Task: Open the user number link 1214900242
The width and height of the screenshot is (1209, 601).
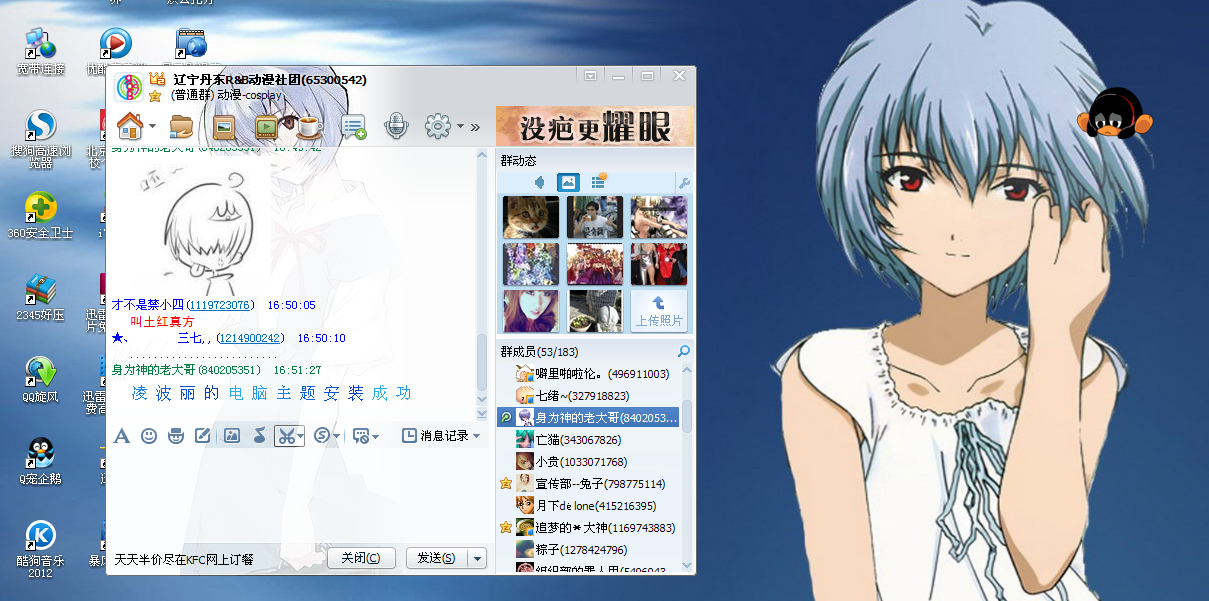Action: [x=250, y=338]
